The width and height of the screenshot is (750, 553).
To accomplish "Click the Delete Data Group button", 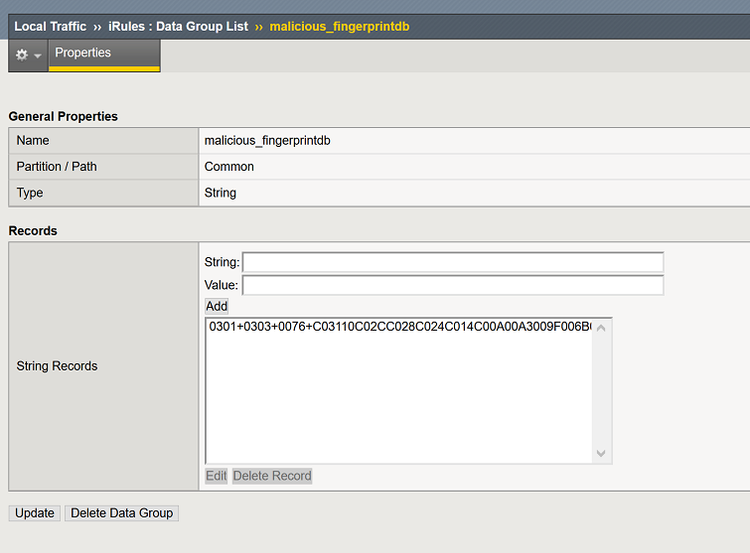I will pos(121,513).
